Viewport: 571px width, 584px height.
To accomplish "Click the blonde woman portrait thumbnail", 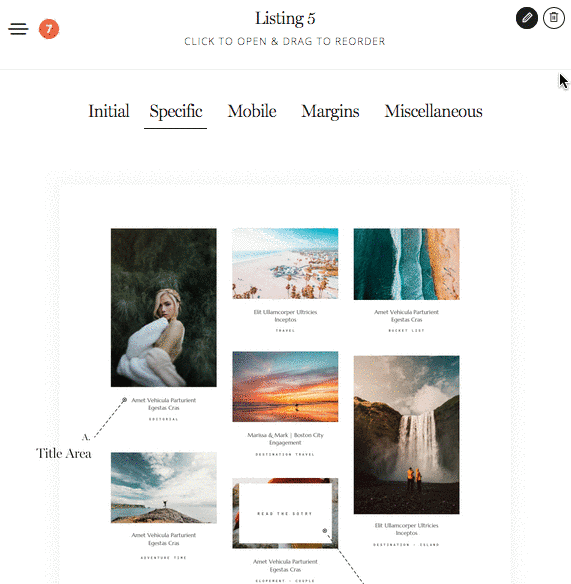I will tap(164, 308).
